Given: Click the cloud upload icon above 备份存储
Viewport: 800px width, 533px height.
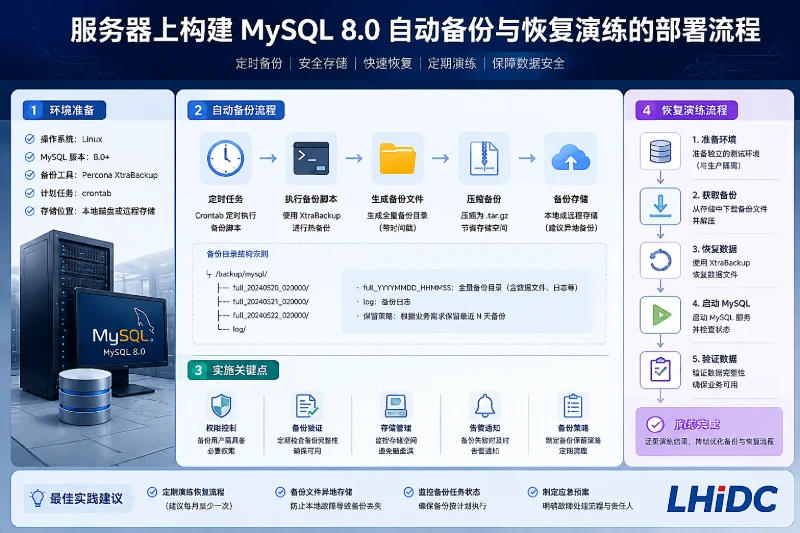Looking at the screenshot, I should [571, 158].
